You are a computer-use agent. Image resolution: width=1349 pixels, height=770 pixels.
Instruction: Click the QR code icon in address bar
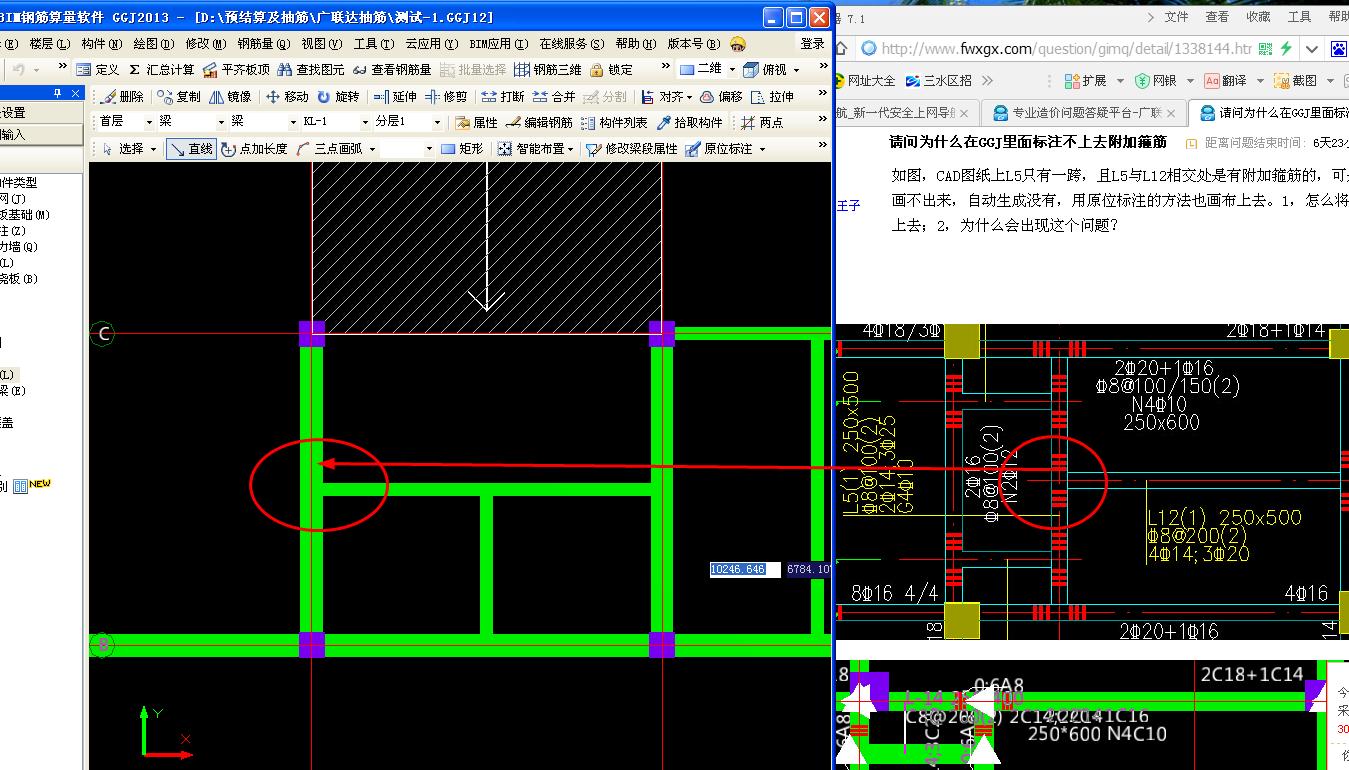(1266, 48)
